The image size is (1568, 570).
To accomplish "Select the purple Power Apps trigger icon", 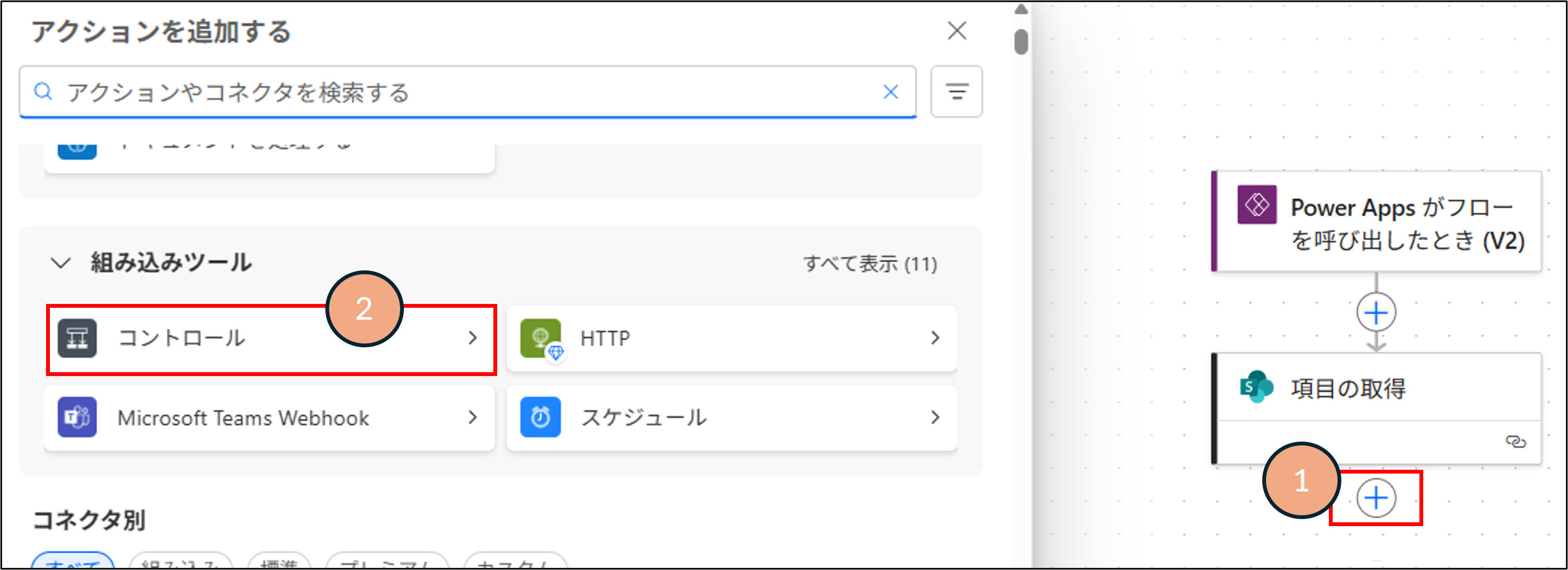I will coord(1256,205).
